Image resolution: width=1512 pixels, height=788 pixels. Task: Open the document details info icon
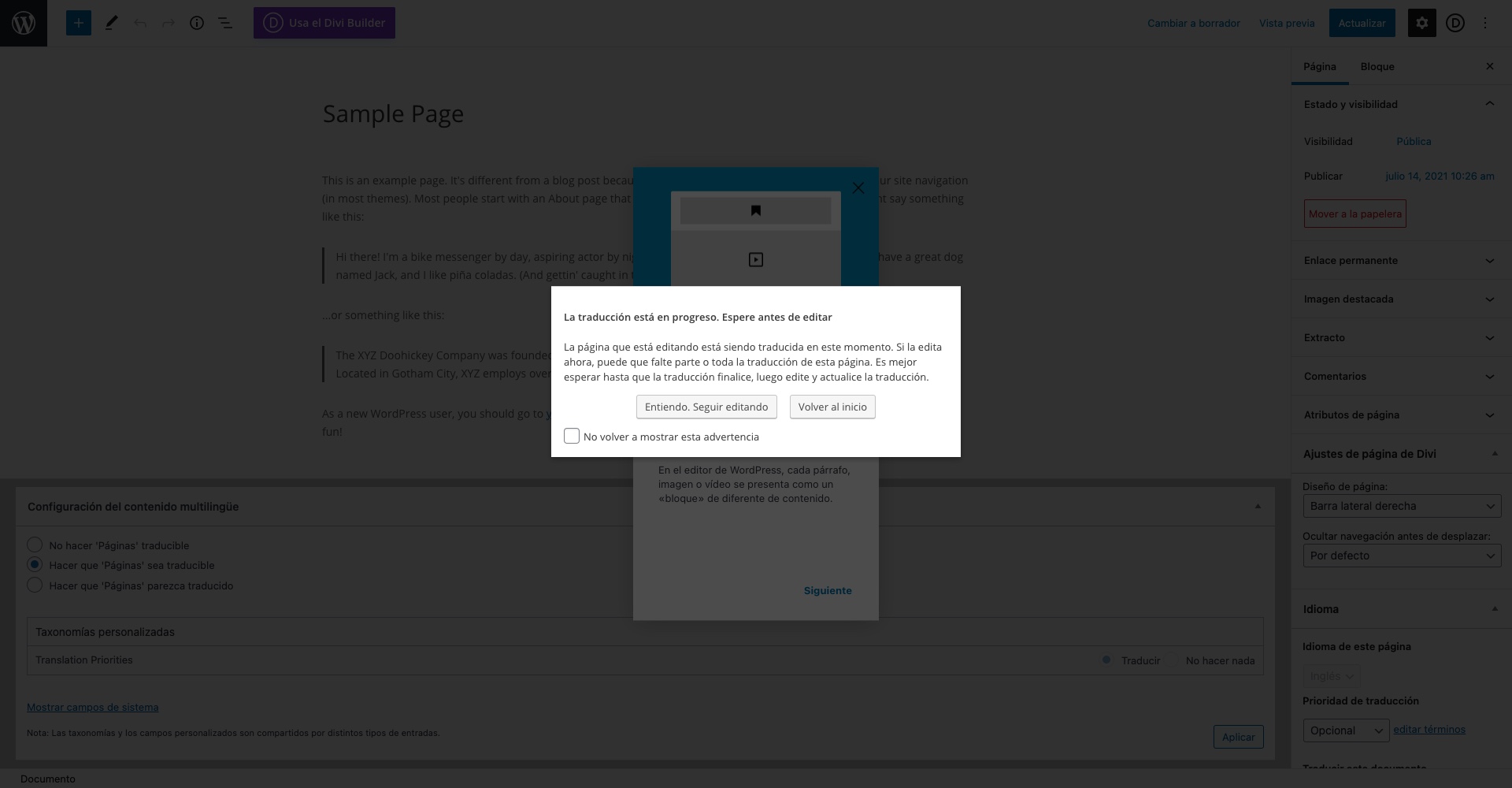click(x=197, y=23)
